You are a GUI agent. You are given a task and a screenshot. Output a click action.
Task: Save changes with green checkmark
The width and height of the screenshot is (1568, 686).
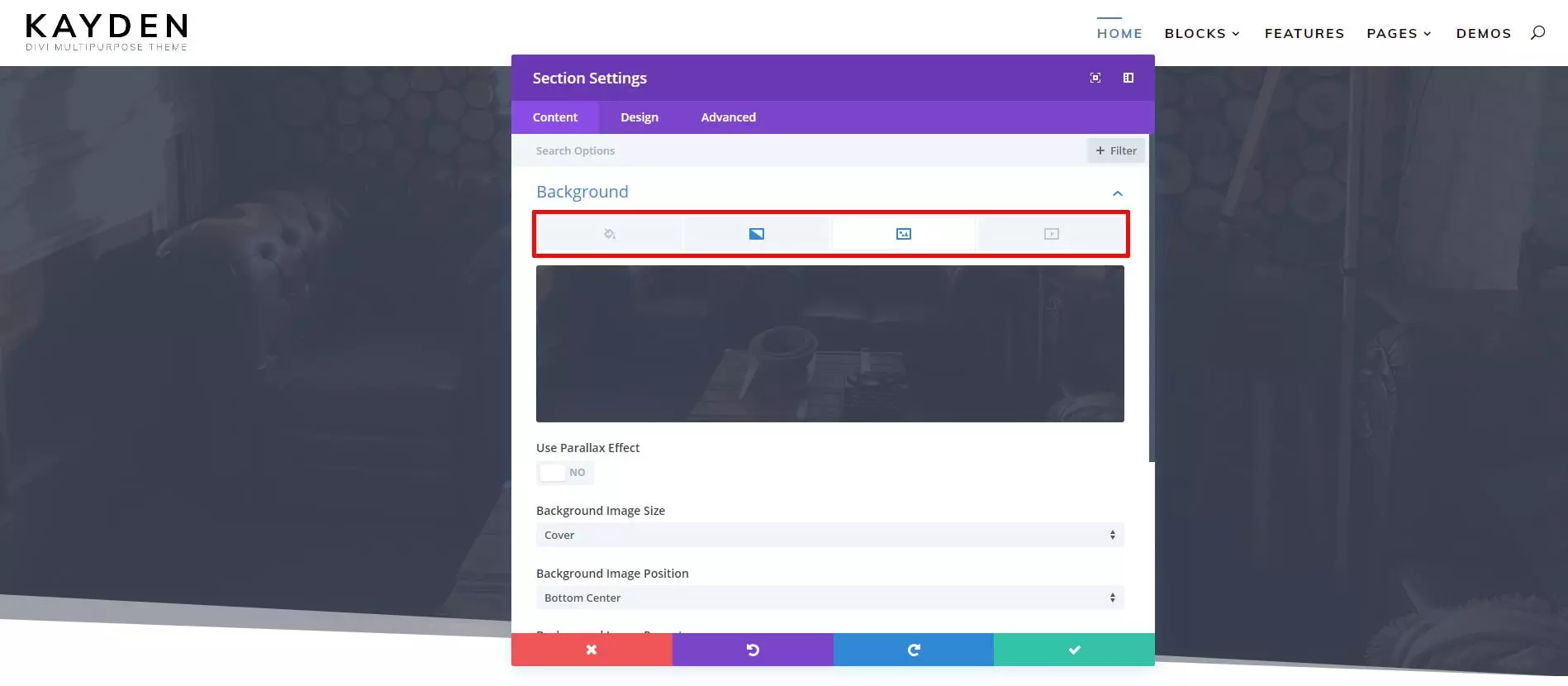coord(1074,650)
